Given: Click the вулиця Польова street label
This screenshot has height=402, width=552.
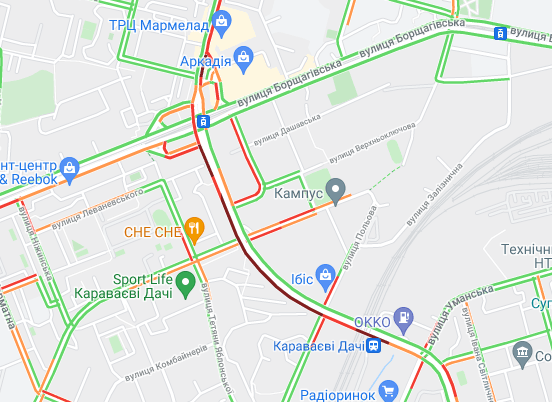Looking at the screenshot, I should tap(359, 238).
